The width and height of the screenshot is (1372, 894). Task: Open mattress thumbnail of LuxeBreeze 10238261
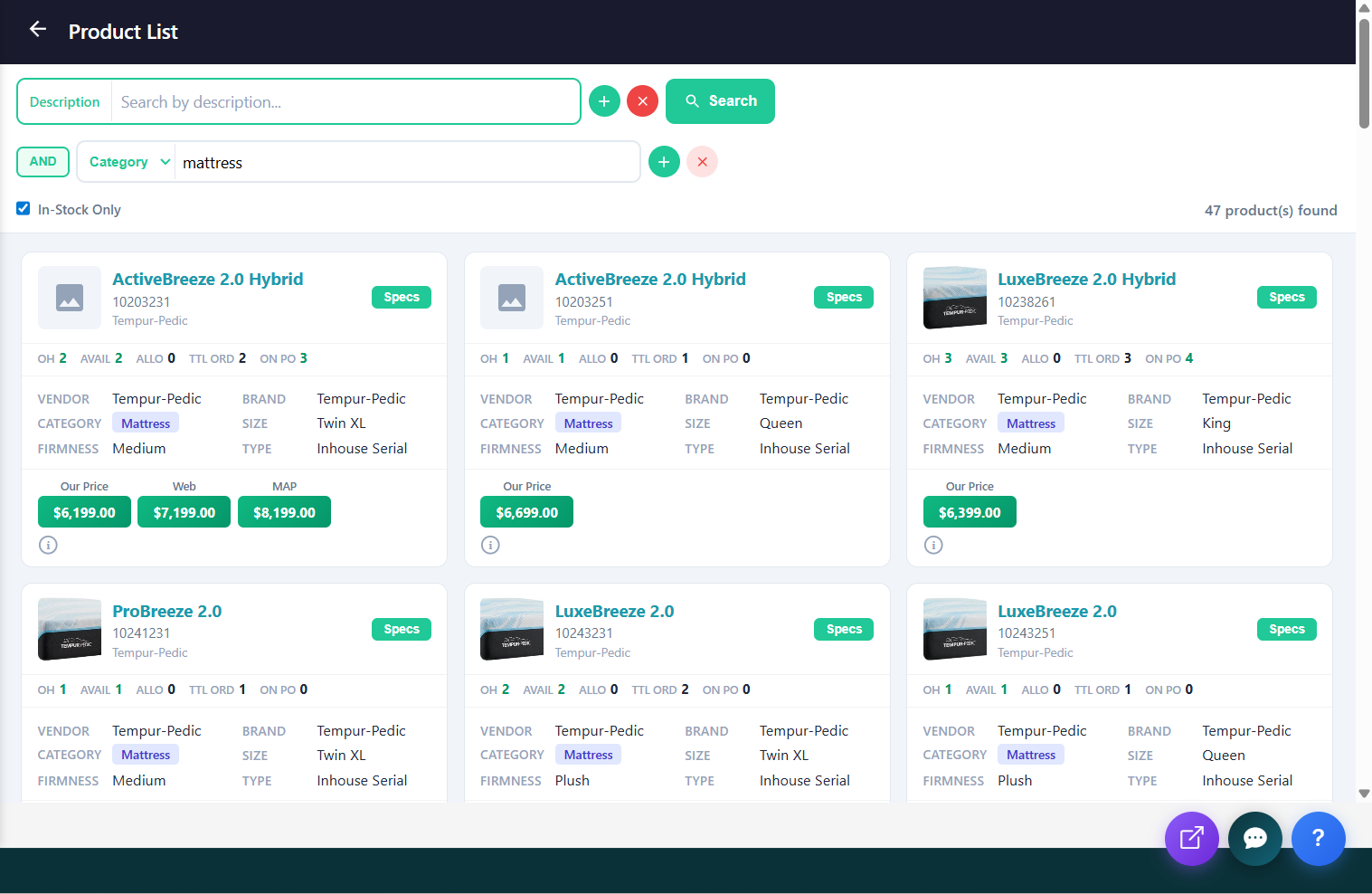(x=955, y=298)
